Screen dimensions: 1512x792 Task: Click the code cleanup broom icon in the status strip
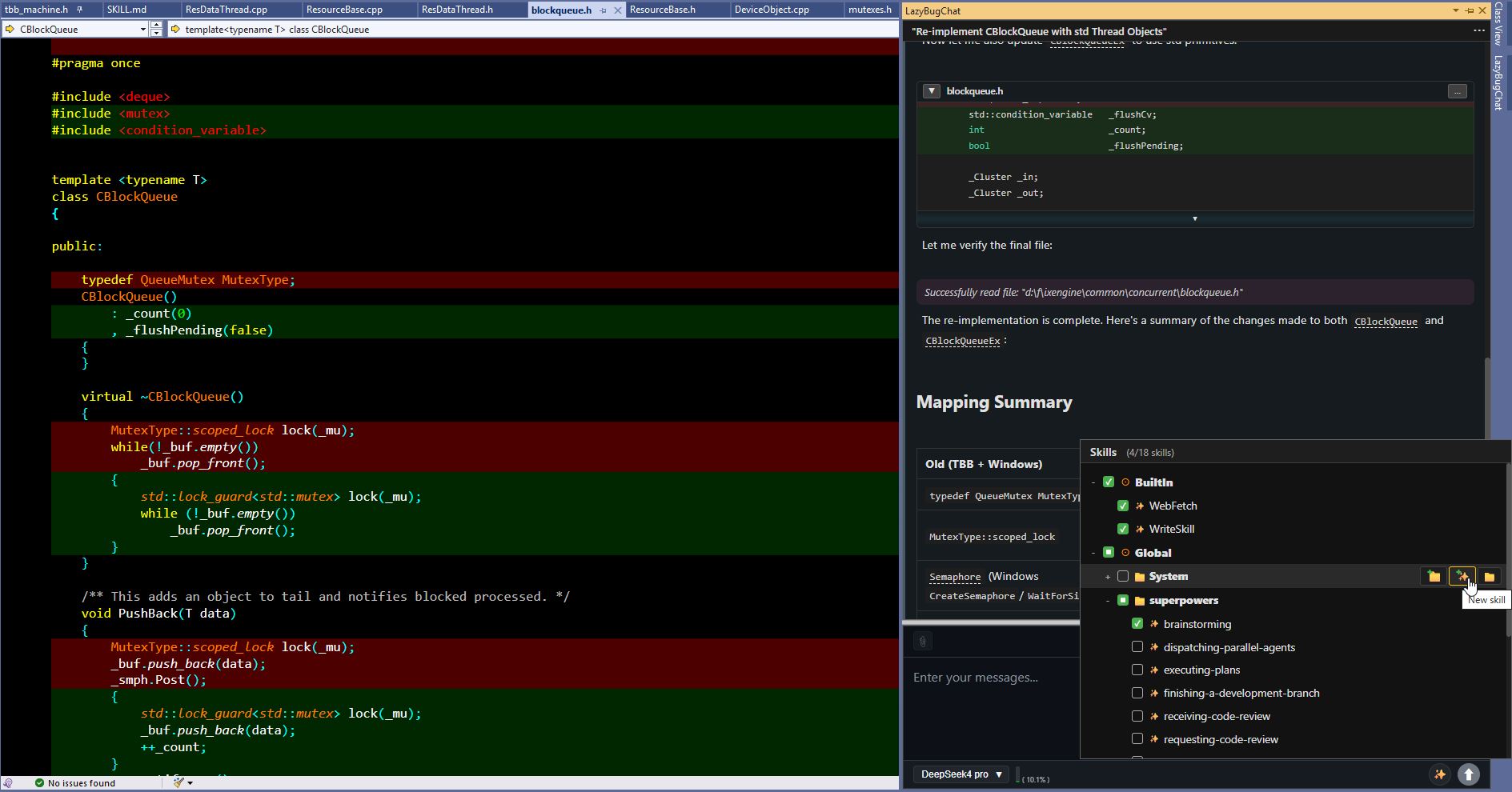point(178,782)
